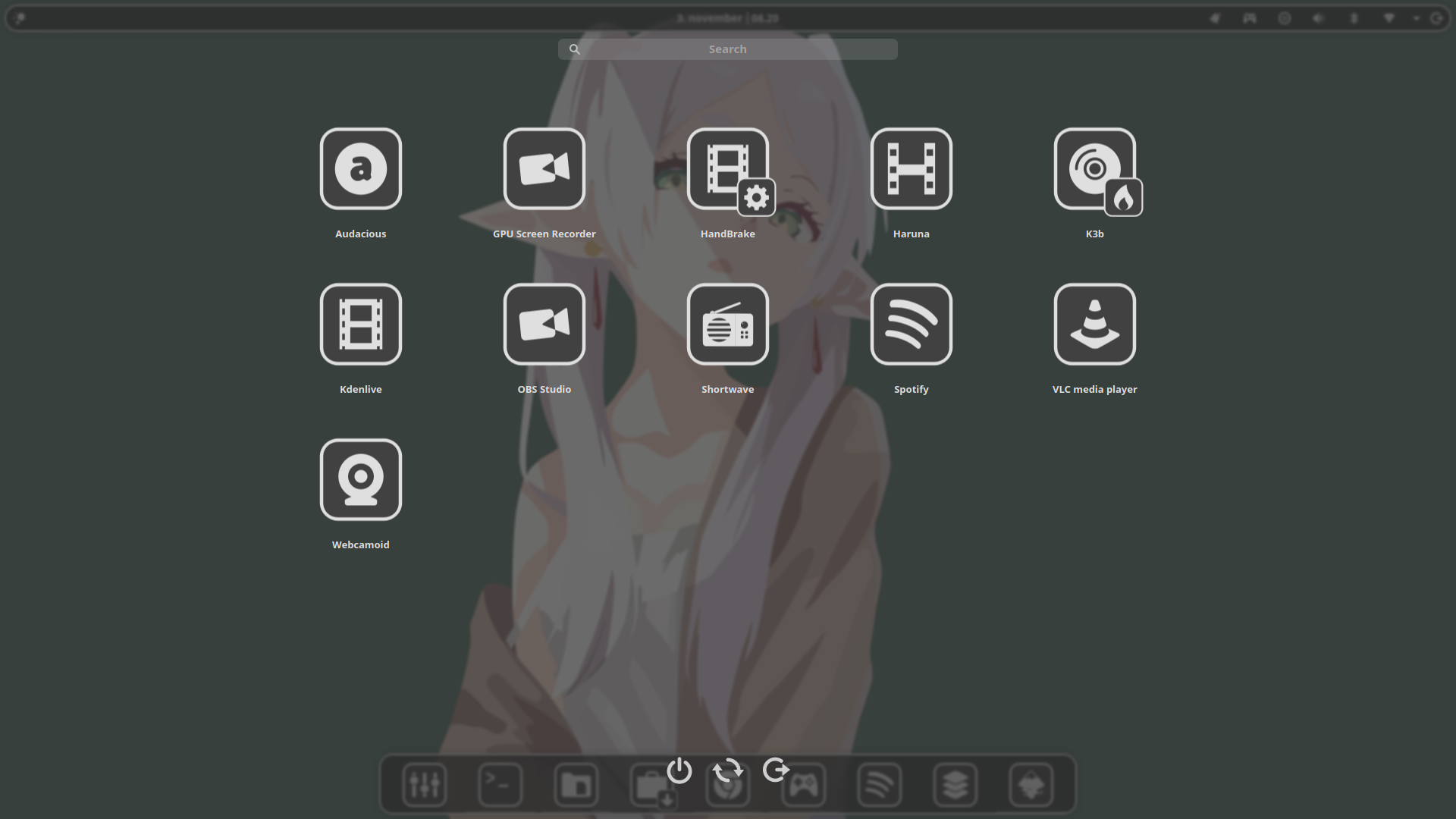Launch OBS Studio
1456x819 pixels.
tap(544, 324)
